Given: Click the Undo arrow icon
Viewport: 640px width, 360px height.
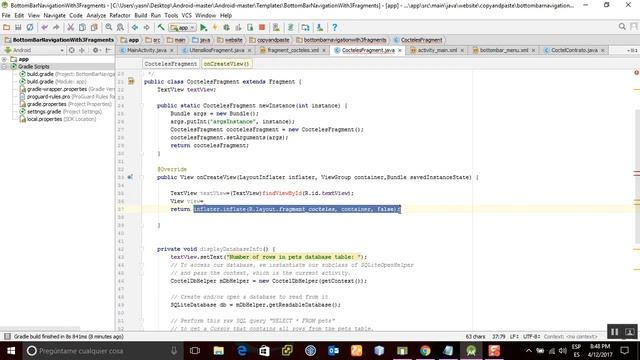Looking at the screenshot, I should pos(44,27).
